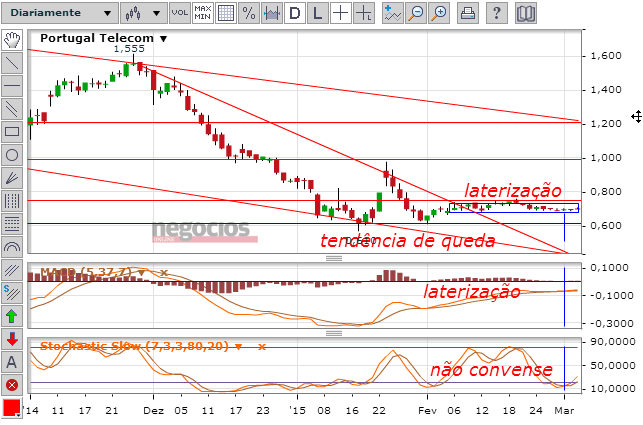This screenshot has height=425, width=643.
Task: Open the MACD indicator settings dropdown
Action: tap(141, 273)
